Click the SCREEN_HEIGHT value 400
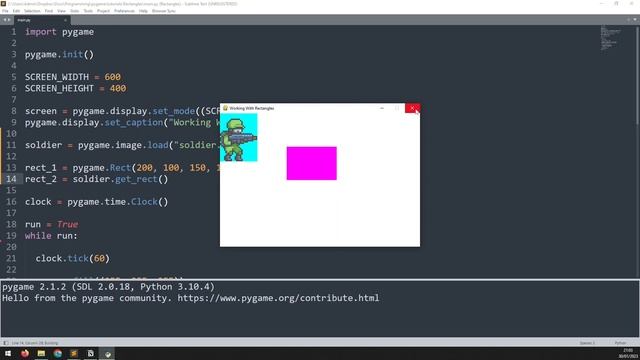 (118, 88)
